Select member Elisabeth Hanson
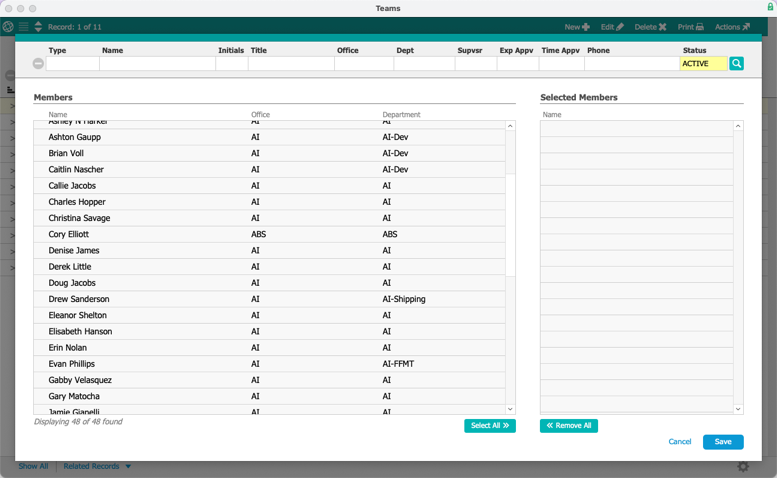The width and height of the screenshot is (777, 478). tap(270, 331)
